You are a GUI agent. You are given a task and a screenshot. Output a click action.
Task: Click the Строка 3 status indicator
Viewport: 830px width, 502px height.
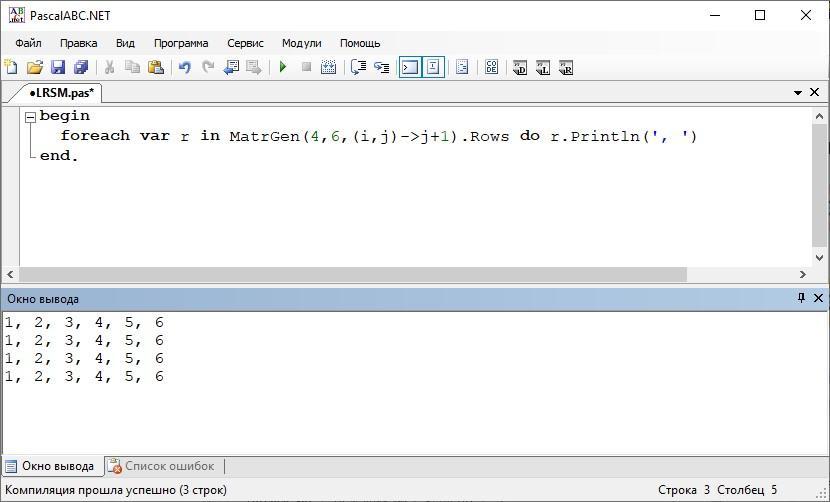[684, 490]
